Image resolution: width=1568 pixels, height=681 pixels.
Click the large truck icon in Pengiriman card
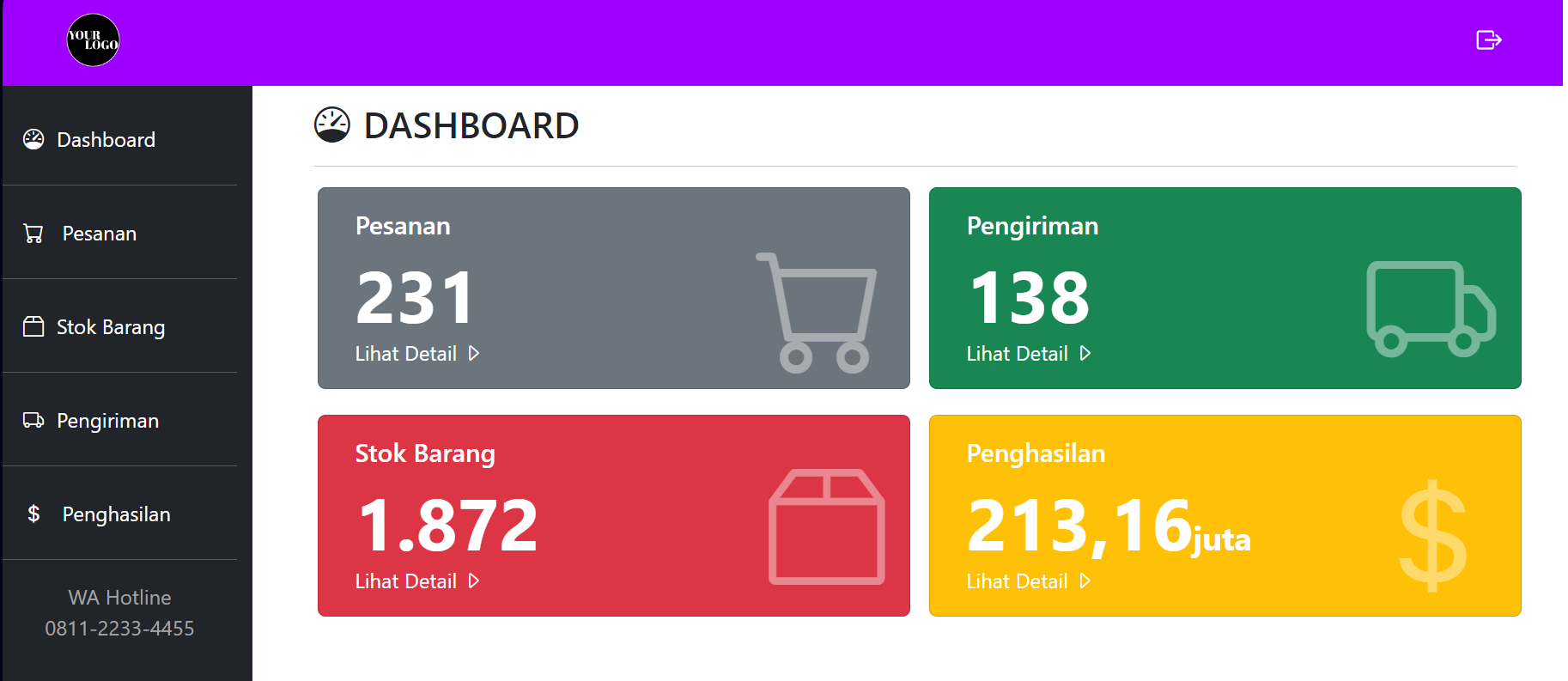[1431, 309]
